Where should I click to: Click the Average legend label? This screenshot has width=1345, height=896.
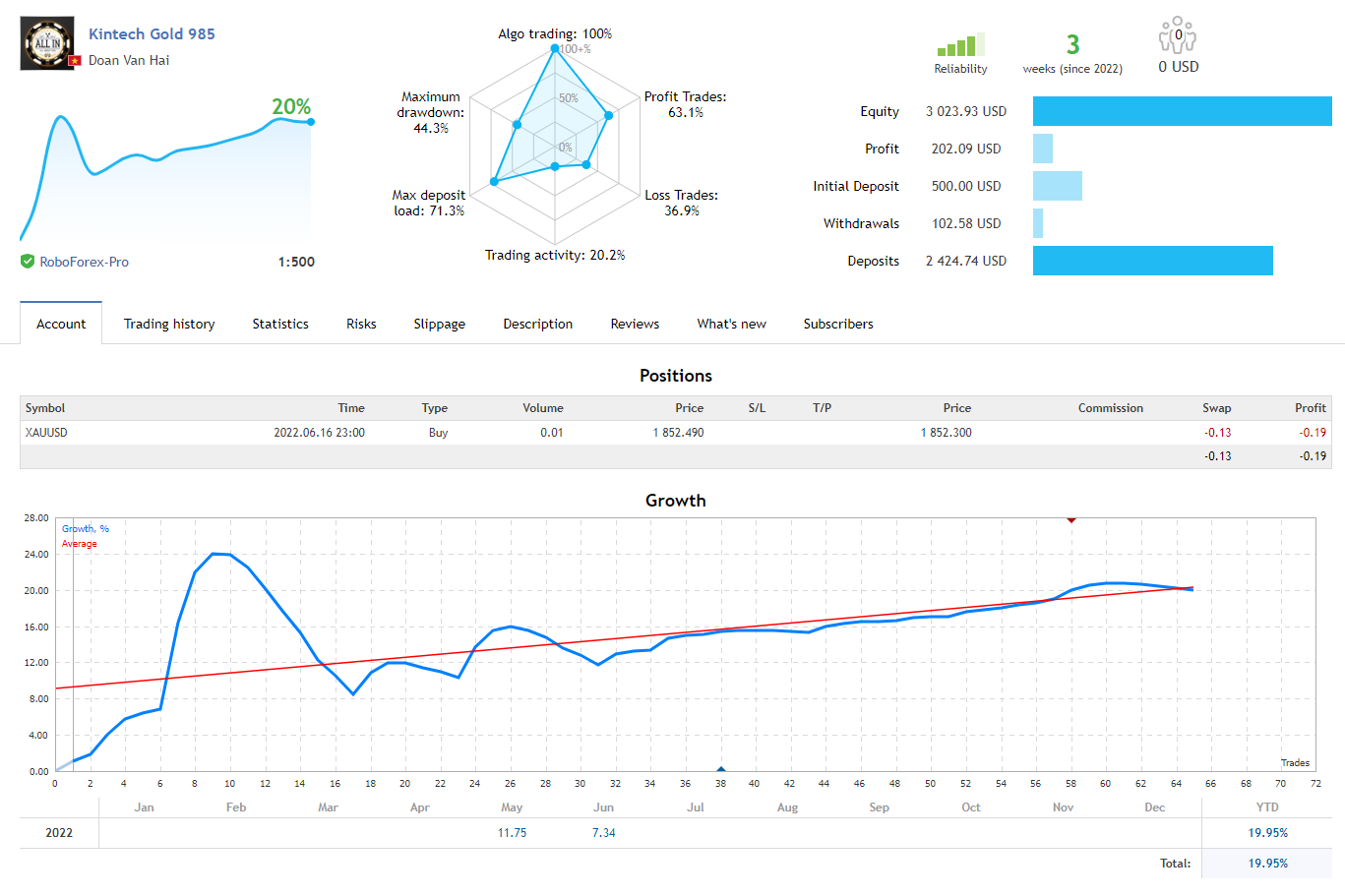coord(80,544)
